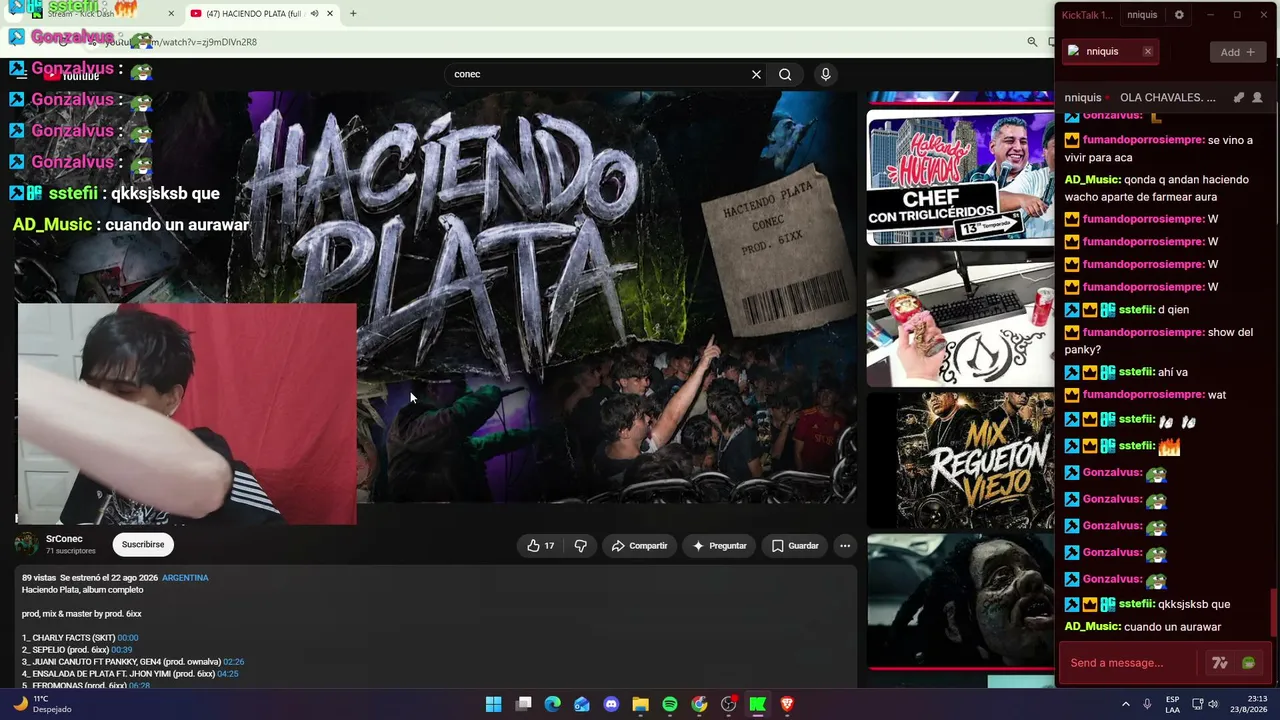
Task: Open the Kick app from the taskbar
Action: [758, 704]
